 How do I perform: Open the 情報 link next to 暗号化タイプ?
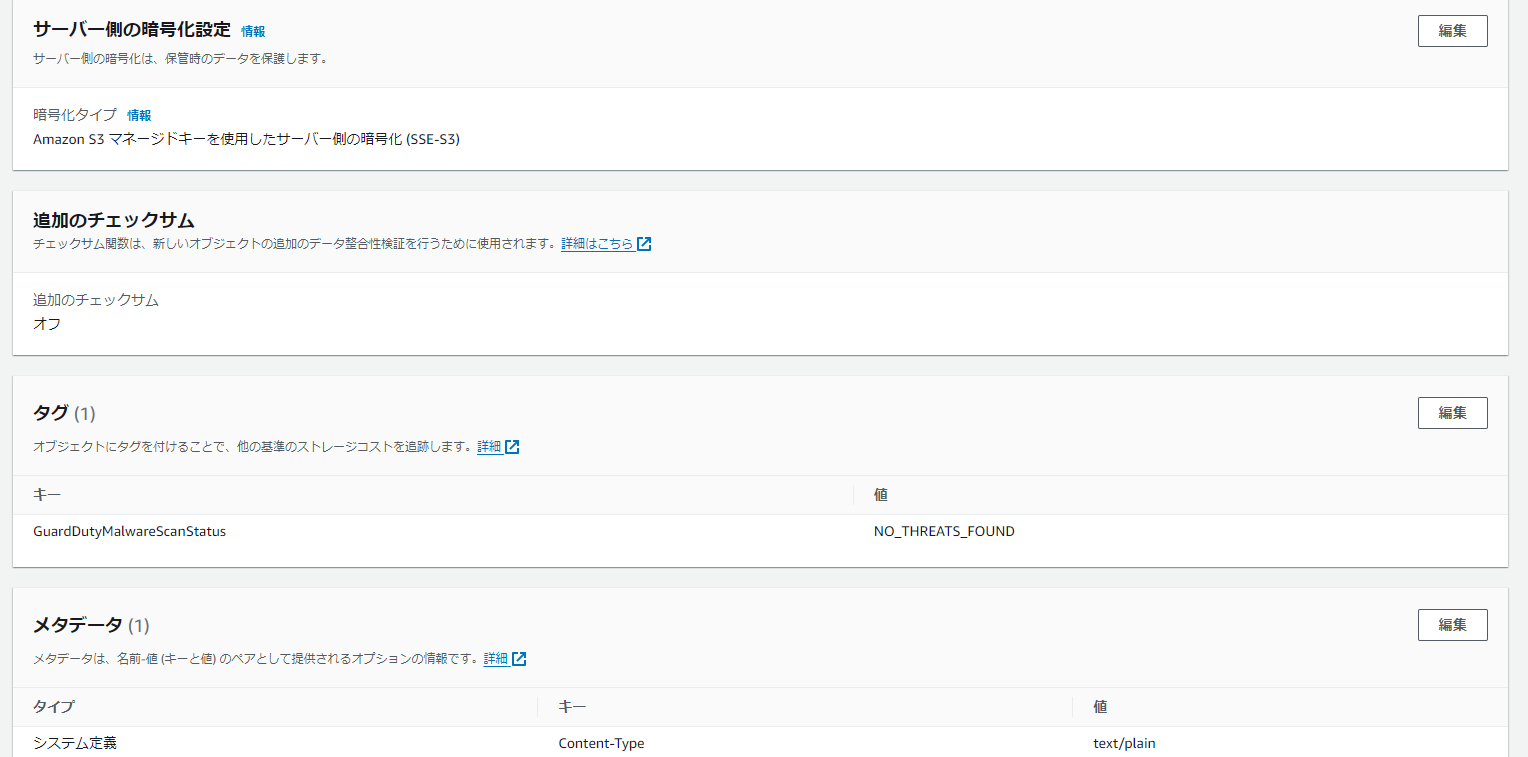139,115
